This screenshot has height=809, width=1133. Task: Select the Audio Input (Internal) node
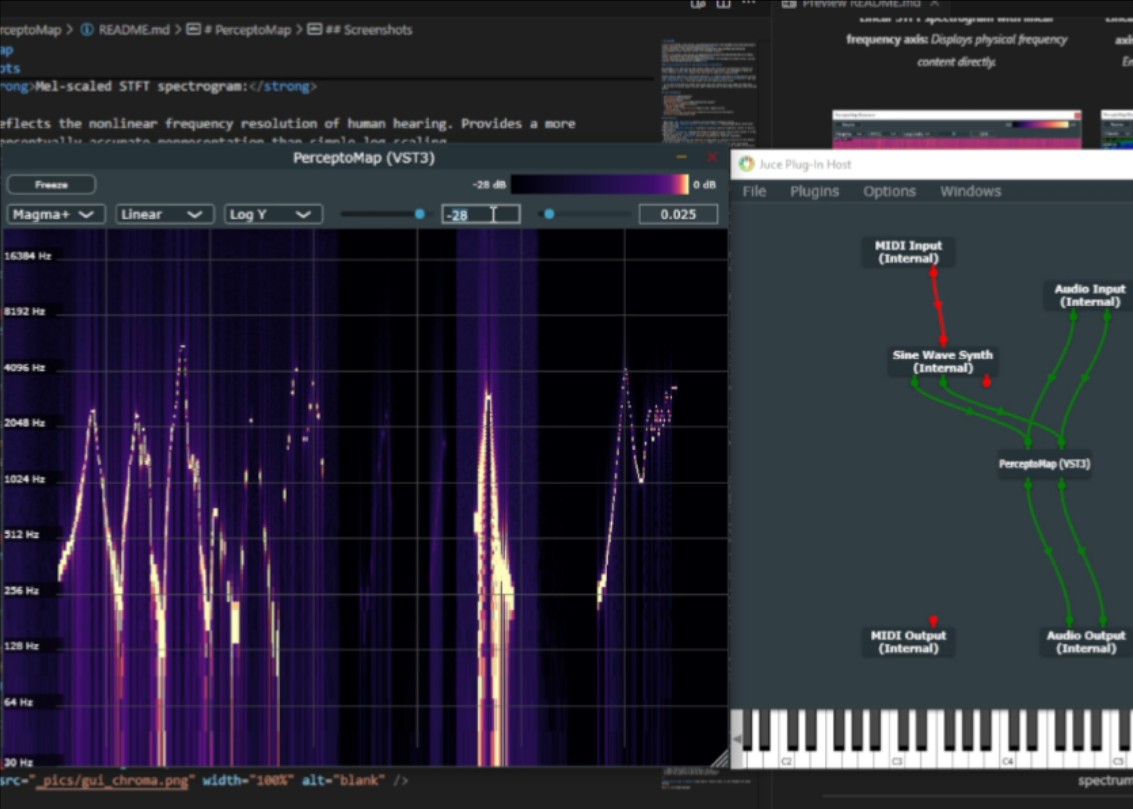[x=1089, y=295]
